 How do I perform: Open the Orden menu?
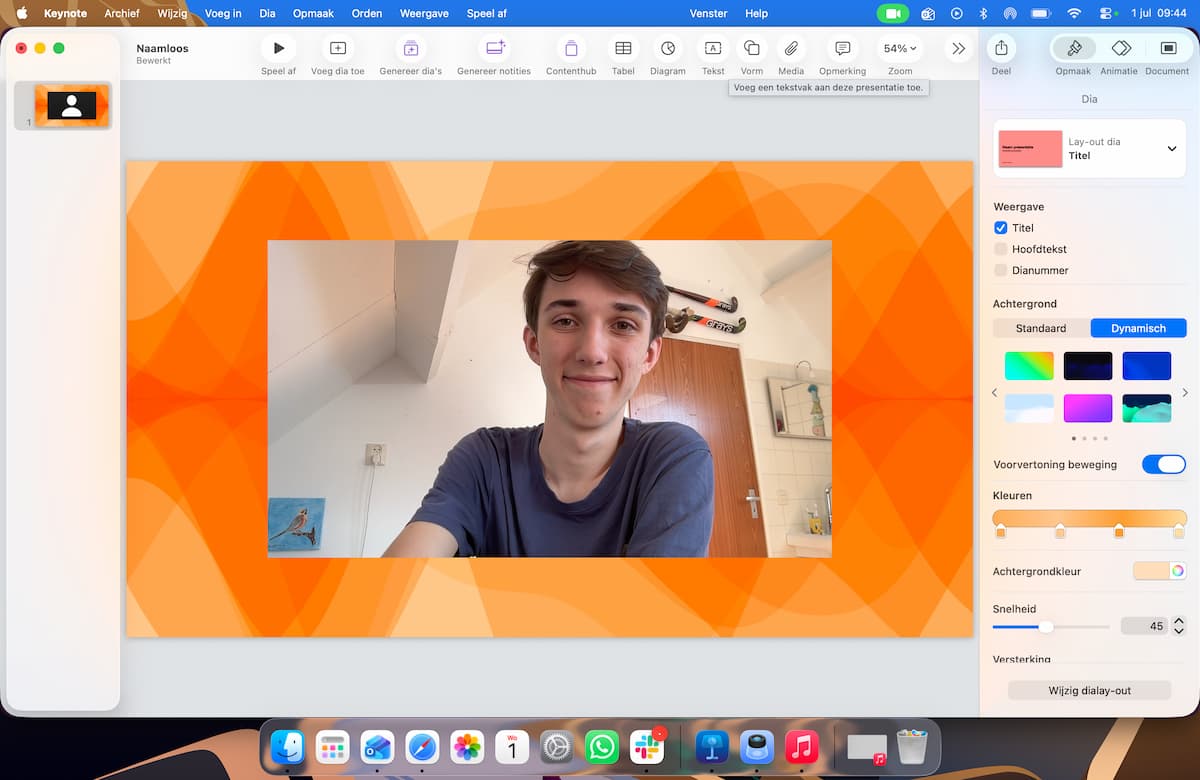pos(368,13)
